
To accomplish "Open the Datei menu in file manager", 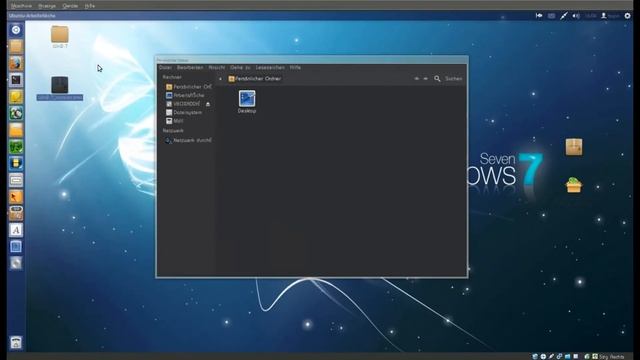I will pos(165,67).
